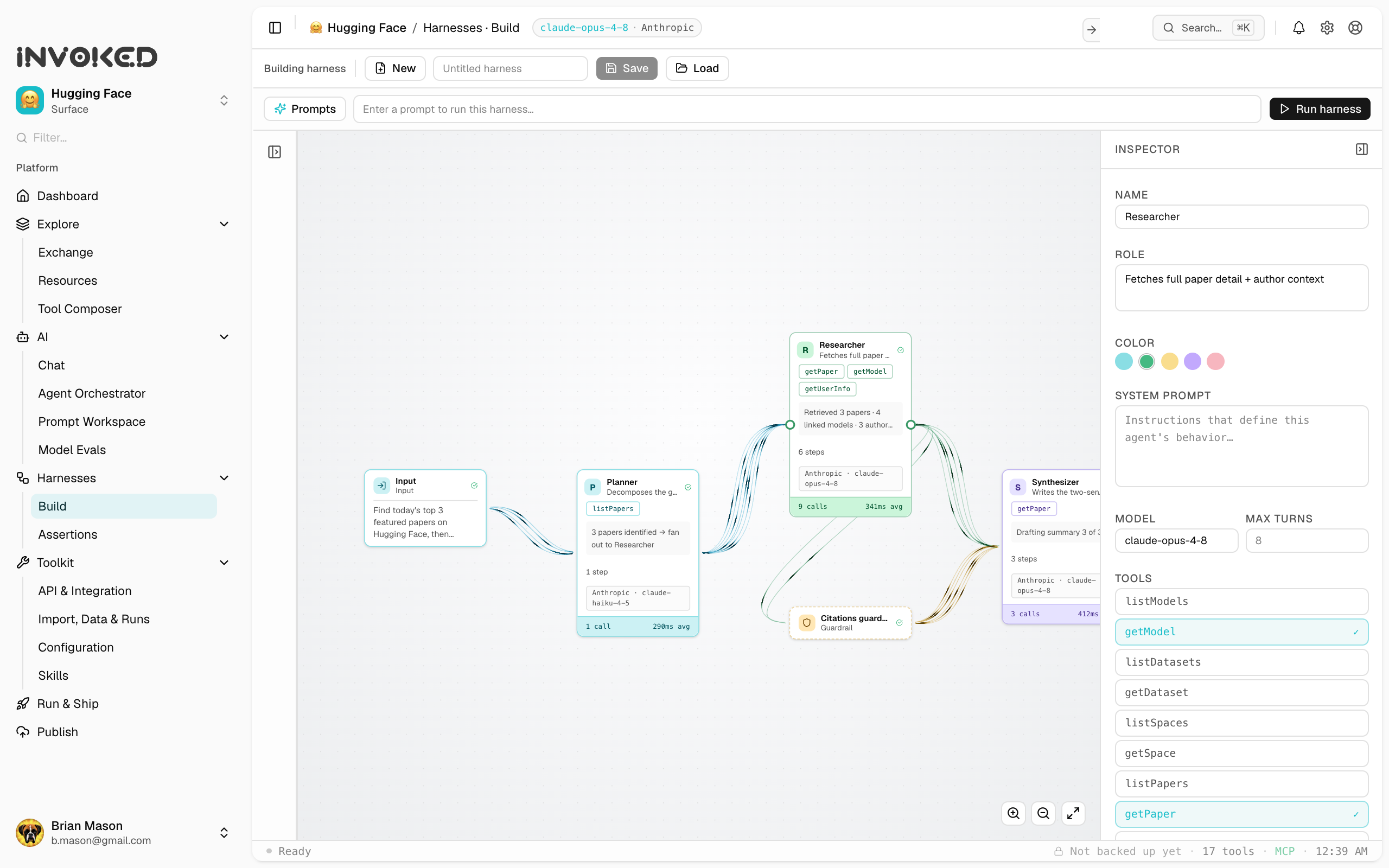The image size is (1389, 868).
Task: Pick the cyan color swatch
Action: point(1124,362)
